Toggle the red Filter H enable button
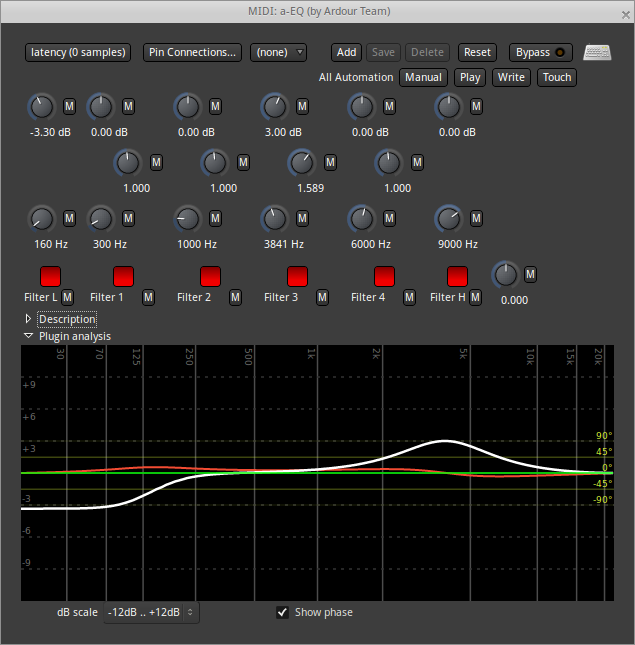This screenshot has height=645, width=635. click(x=457, y=276)
